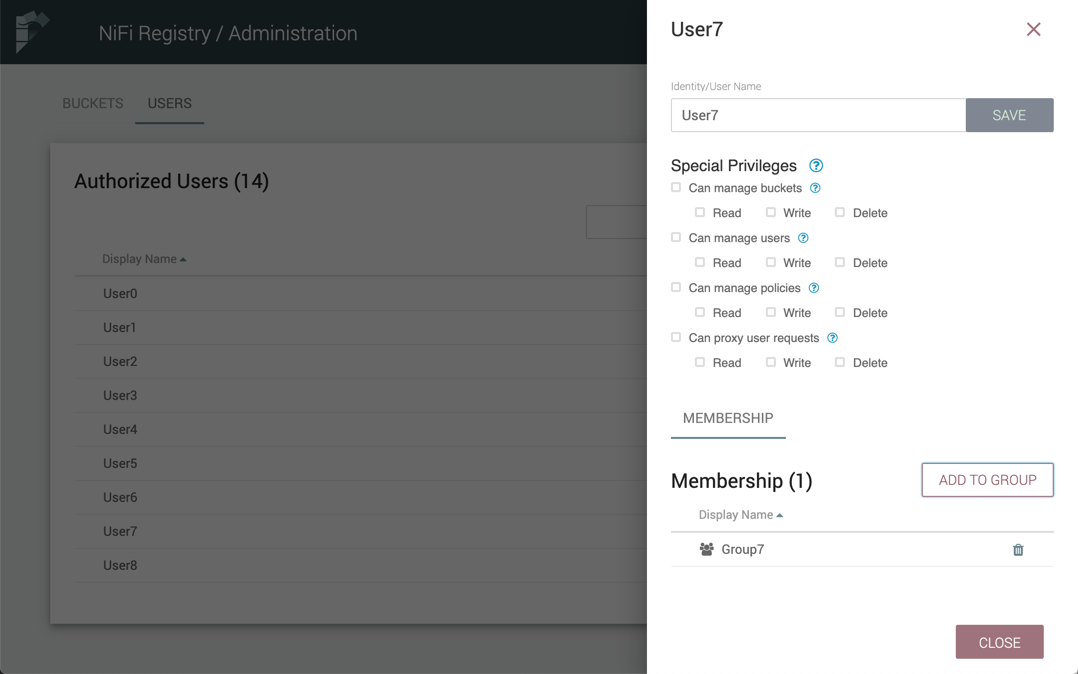
Task: Sort membership list by Display Name arrow
Action: click(x=779, y=515)
